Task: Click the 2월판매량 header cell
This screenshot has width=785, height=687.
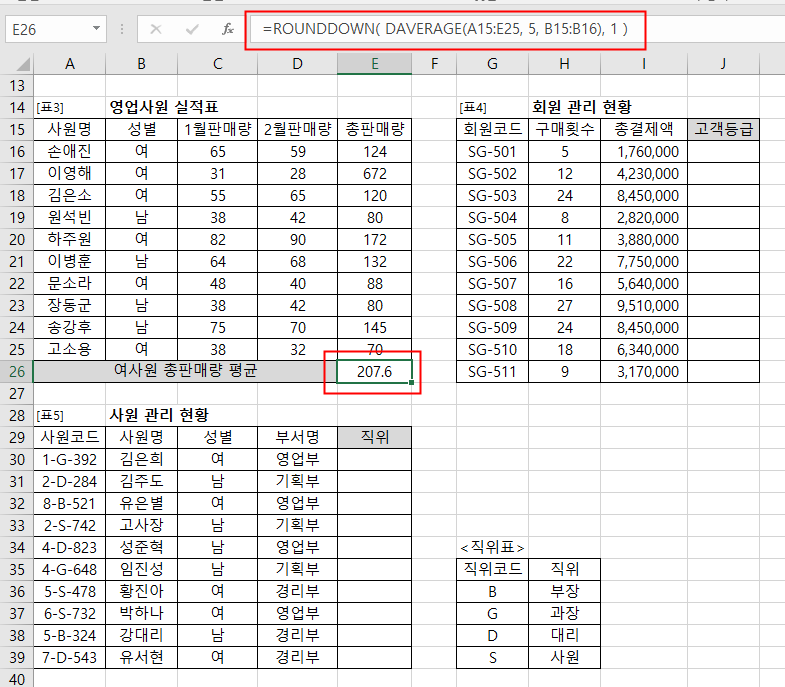Action: pyautogui.click(x=297, y=129)
